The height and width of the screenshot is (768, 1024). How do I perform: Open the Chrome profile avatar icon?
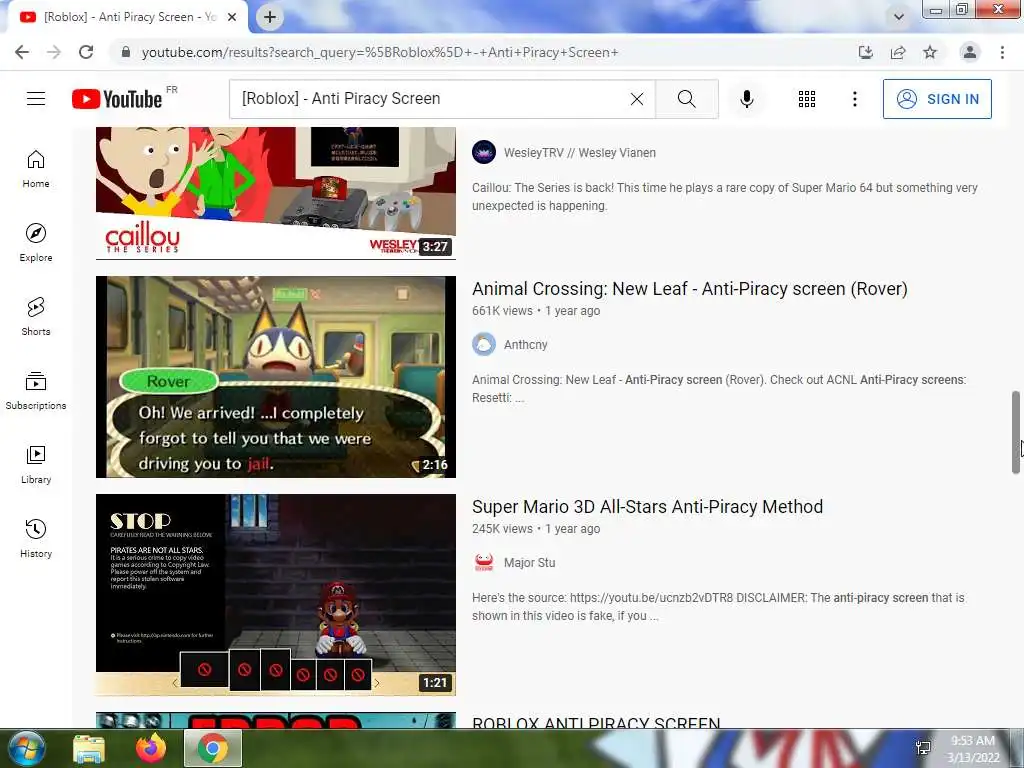coord(970,52)
